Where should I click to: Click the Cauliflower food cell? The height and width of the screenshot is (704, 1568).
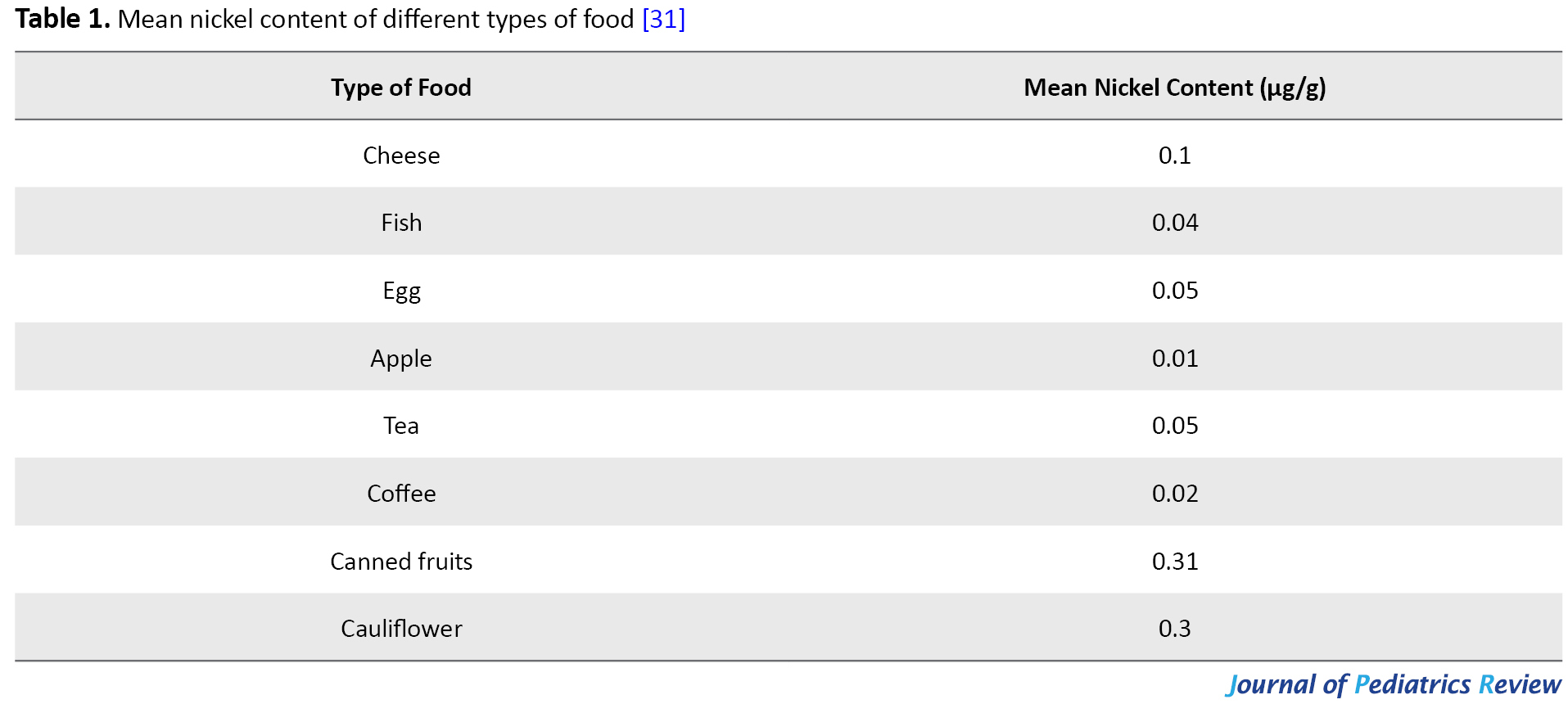click(401, 629)
